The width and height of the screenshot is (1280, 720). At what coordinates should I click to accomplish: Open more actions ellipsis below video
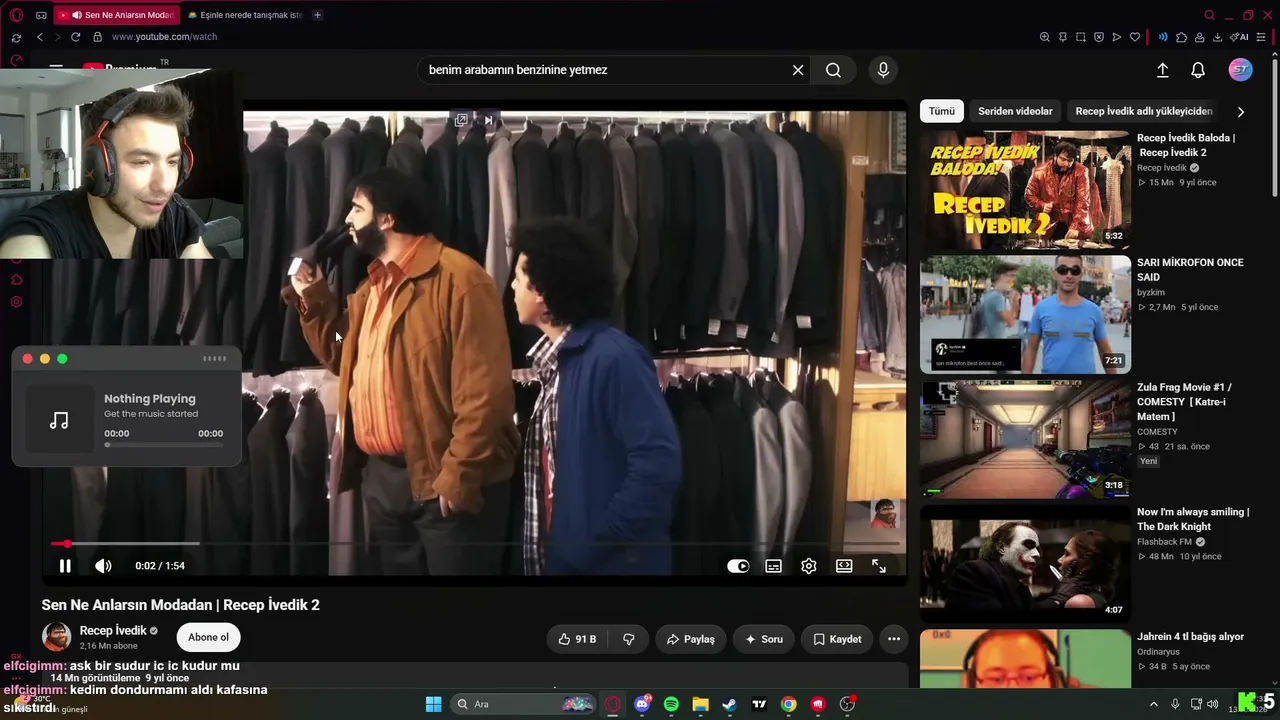point(894,639)
